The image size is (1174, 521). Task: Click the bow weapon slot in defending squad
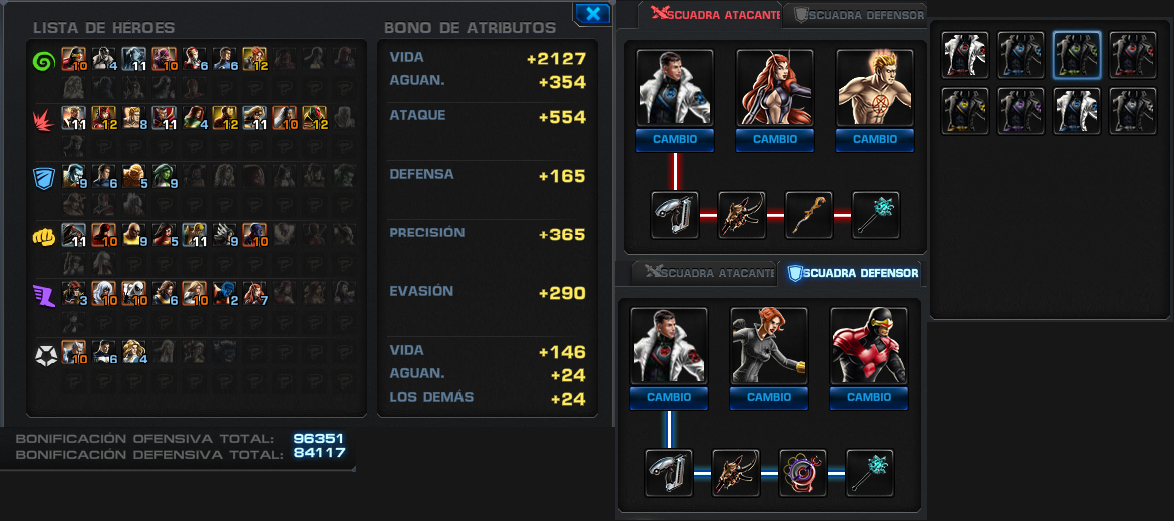pyautogui.click(x=735, y=473)
